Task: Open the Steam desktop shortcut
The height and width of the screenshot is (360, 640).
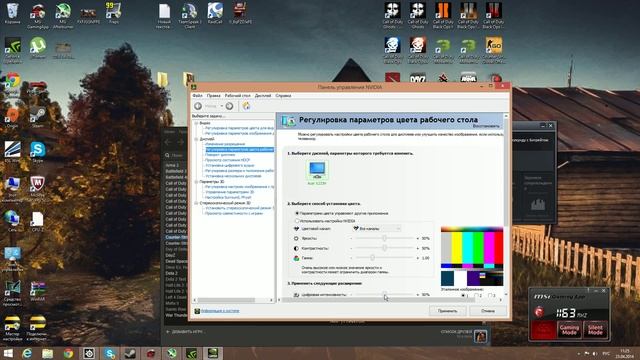Action: (38, 118)
